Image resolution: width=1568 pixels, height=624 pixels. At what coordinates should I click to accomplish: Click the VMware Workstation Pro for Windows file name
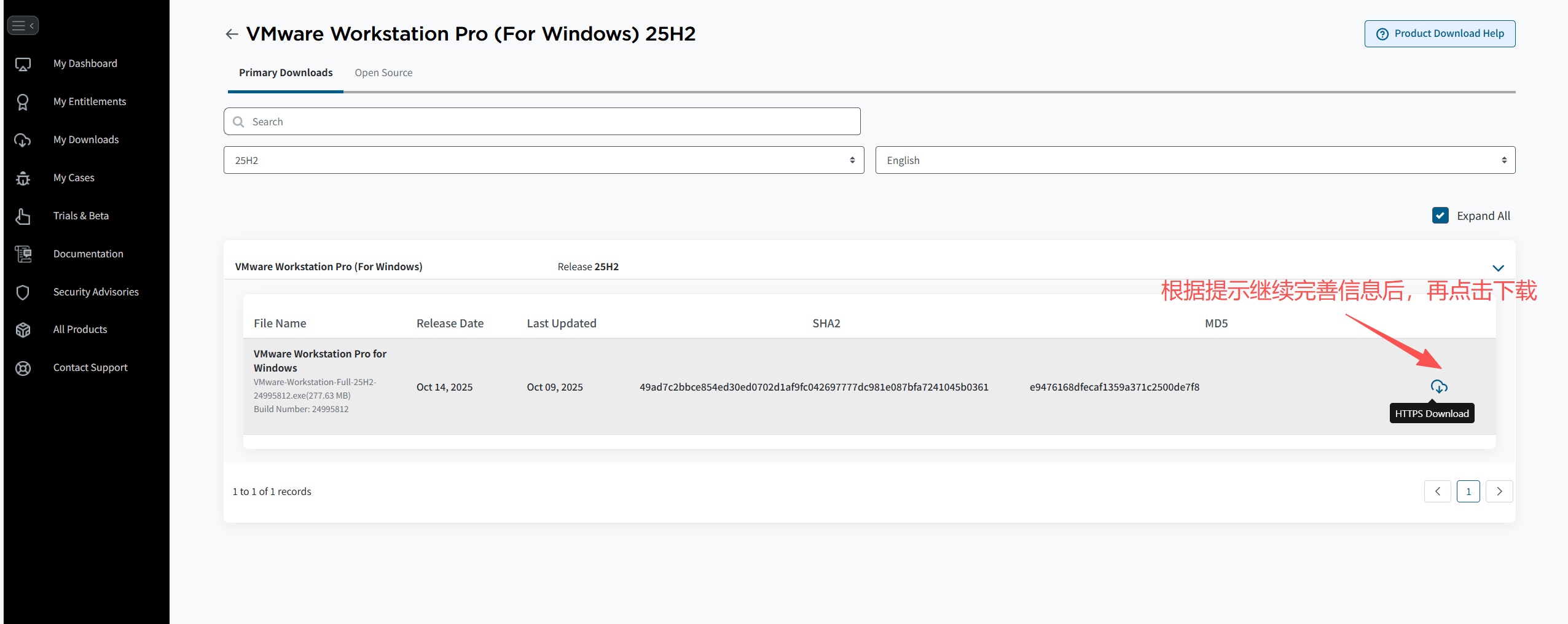[x=319, y=361]
